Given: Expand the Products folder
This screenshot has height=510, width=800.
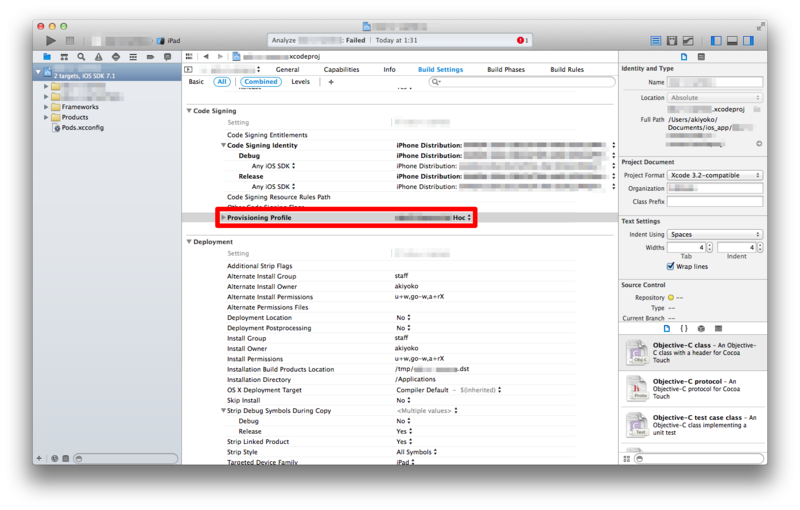Looking at the screenshot, I should [x=46, y=117].
